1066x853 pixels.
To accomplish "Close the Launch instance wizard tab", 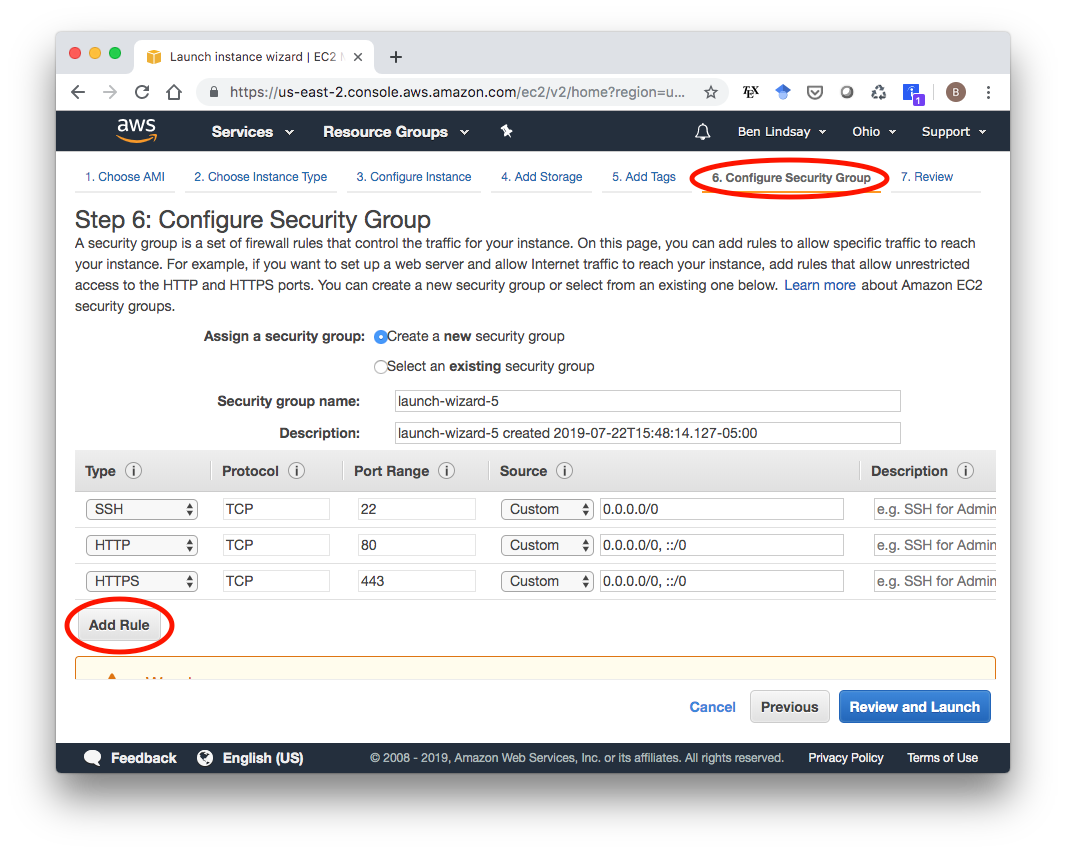I will (x=358, y=57).
